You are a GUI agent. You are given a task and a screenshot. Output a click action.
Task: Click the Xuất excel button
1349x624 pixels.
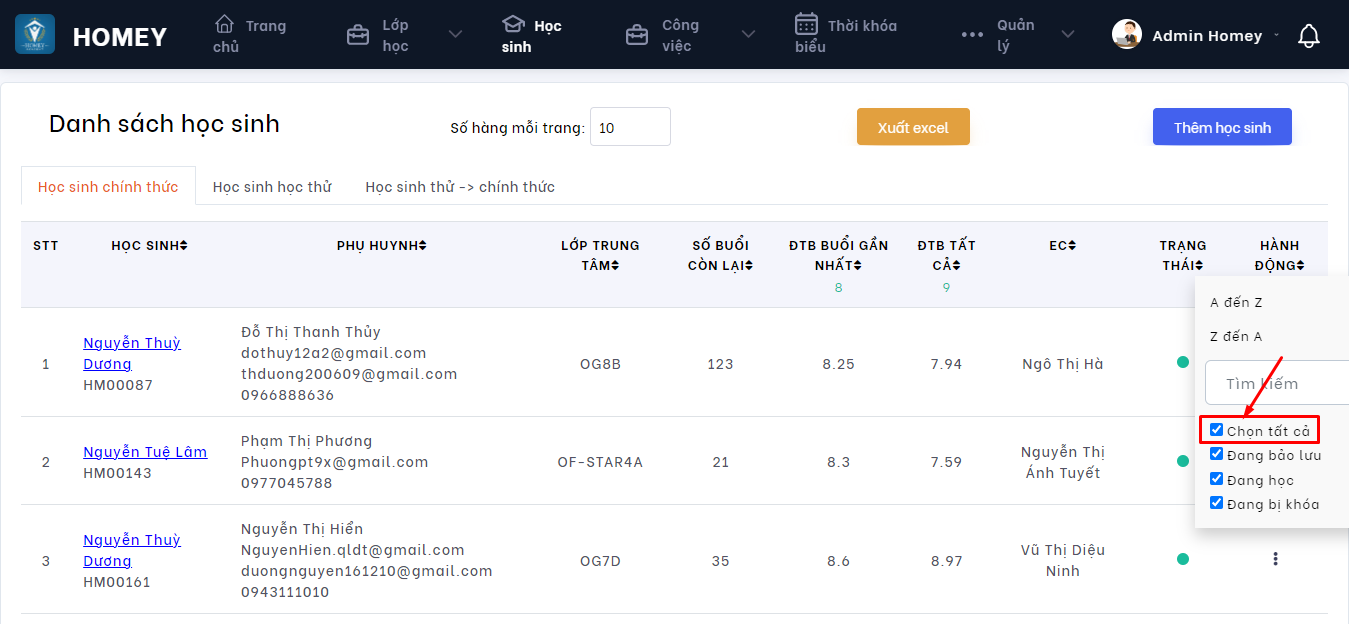pyautogui.click(x=913, y=127)
